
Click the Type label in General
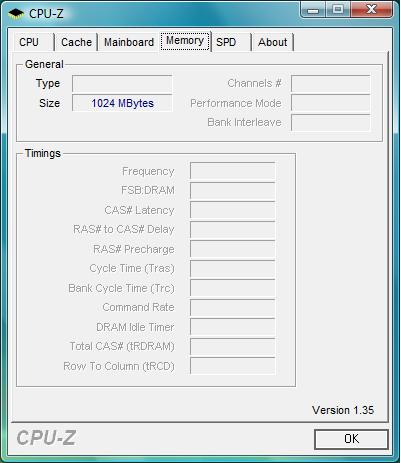click(x=48, y=83)
